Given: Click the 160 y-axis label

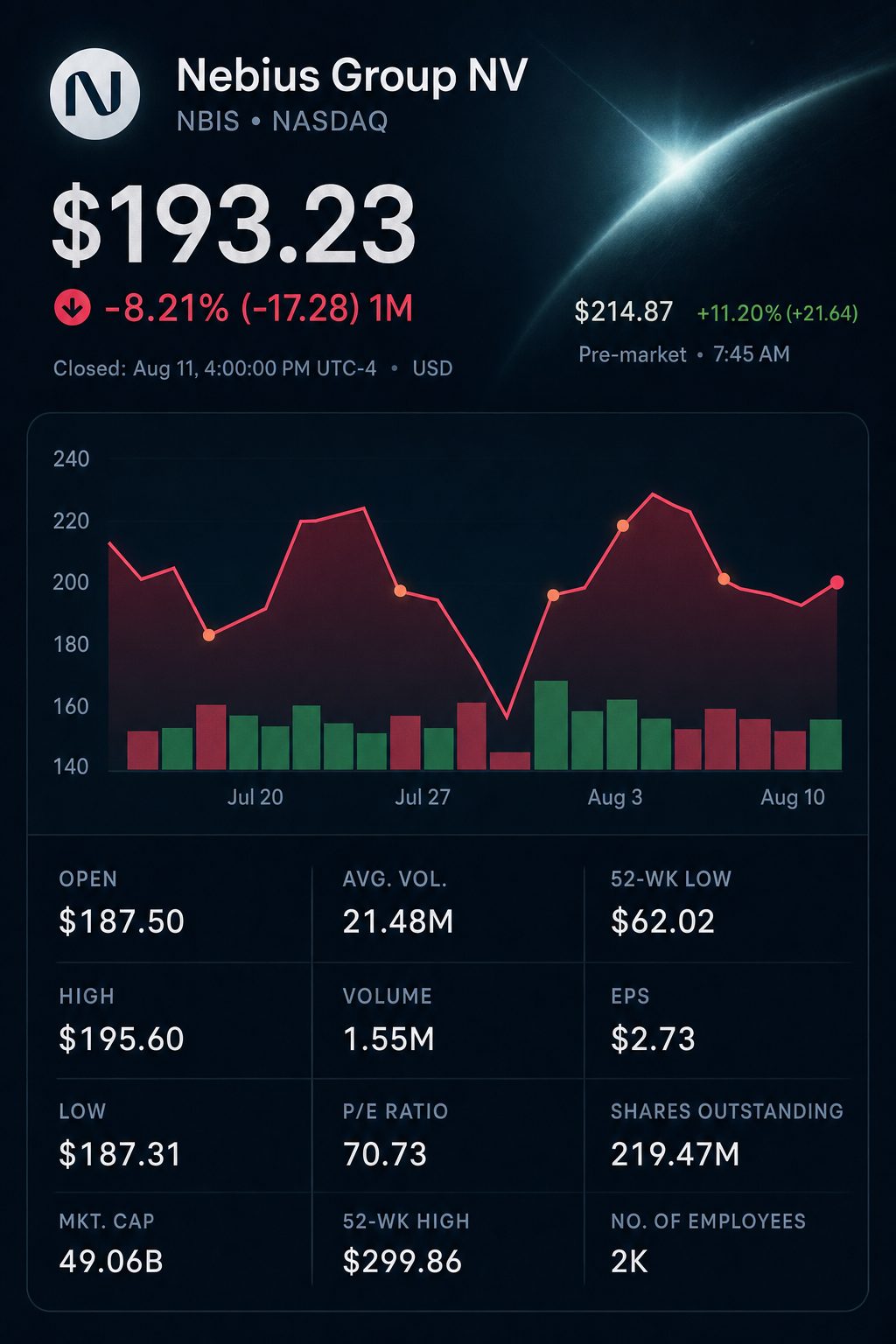Looking at the screenshot, I should click(x=71, y=706).
